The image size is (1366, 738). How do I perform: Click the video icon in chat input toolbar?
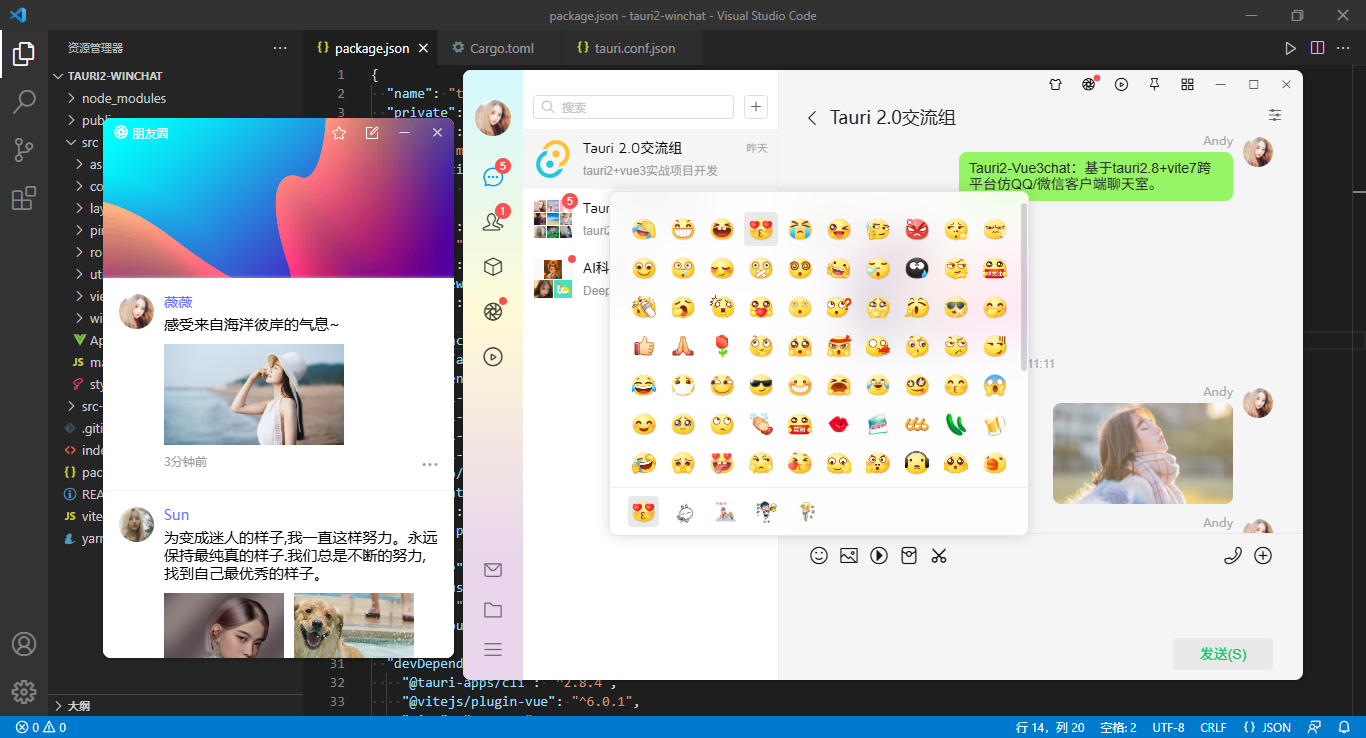tap(879, 555)
